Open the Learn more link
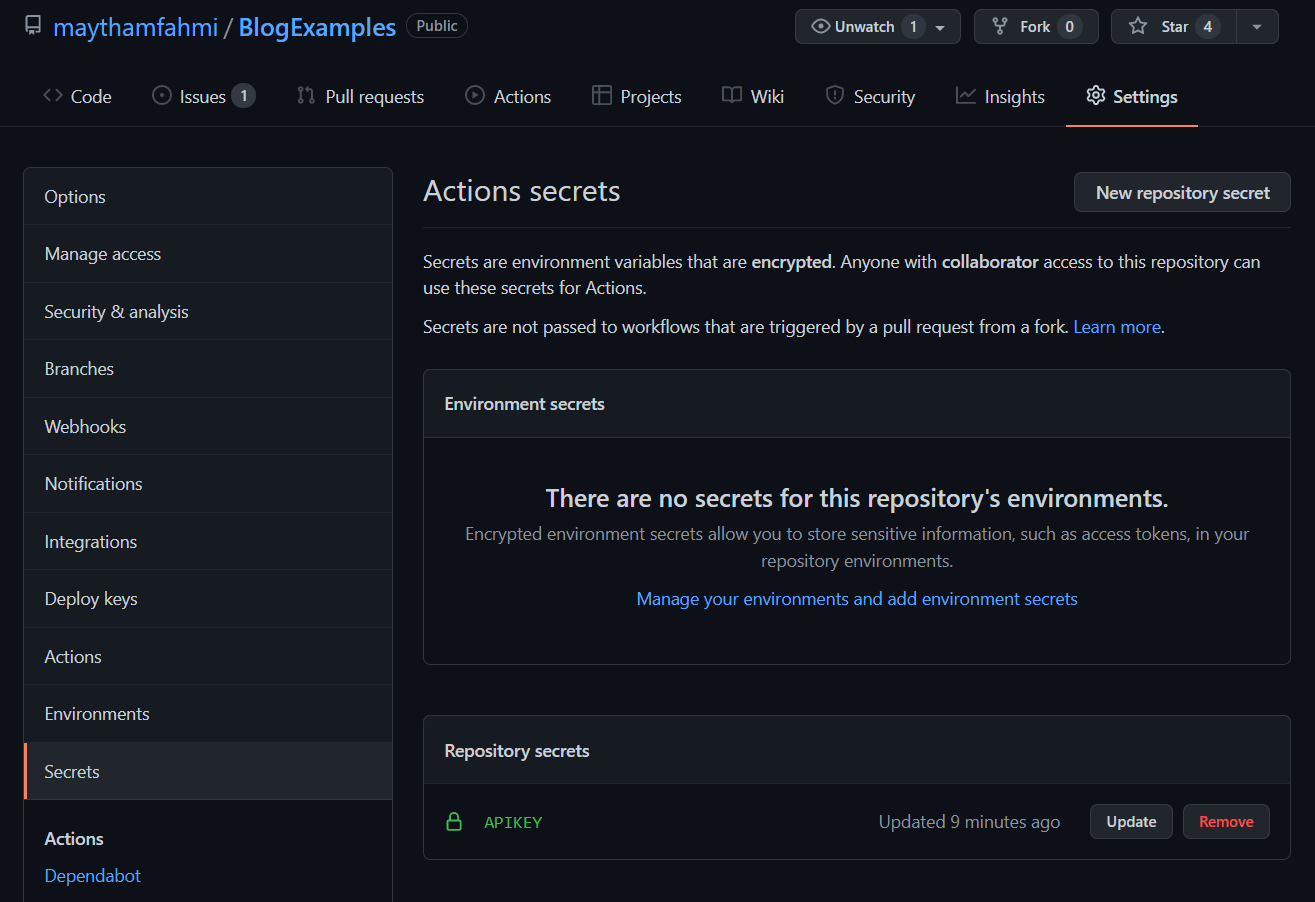 click(1117, 327)
